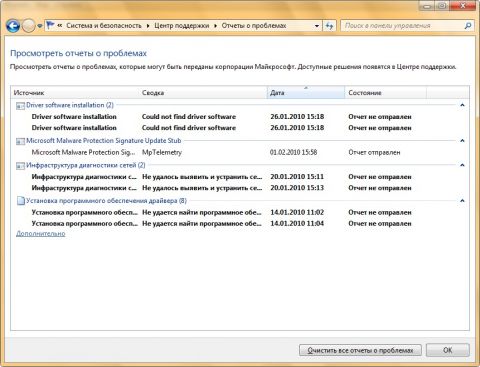Viewport: 480px width, 367px height.
Task: Click icon of "Driver software installation (2)" group
Action: pyautogui.click(x=20, y=106)
